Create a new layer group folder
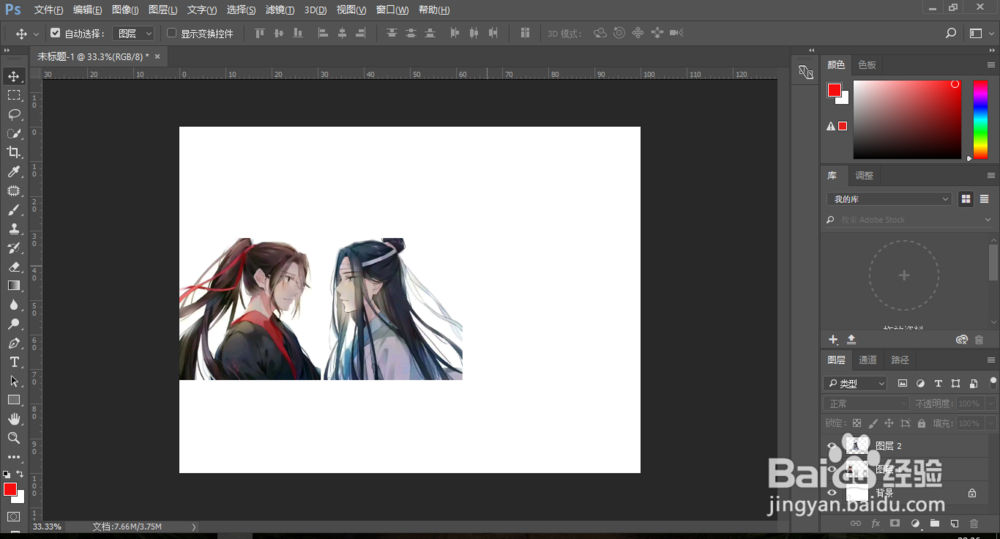The width and height of the screenshot is (1000, 539). tap(934, 524)
